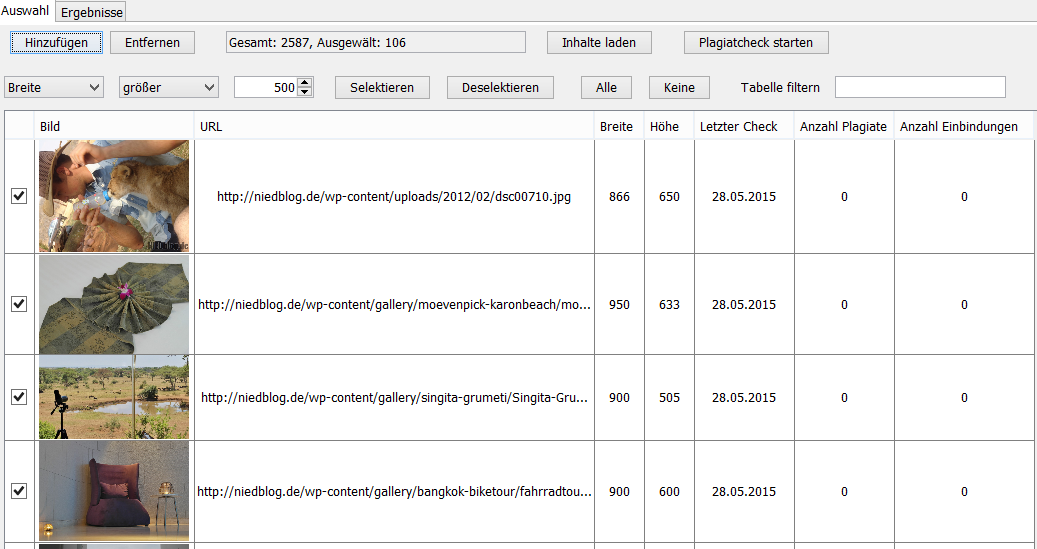Open the savanna landscape thumbnail

click(114, 397)
